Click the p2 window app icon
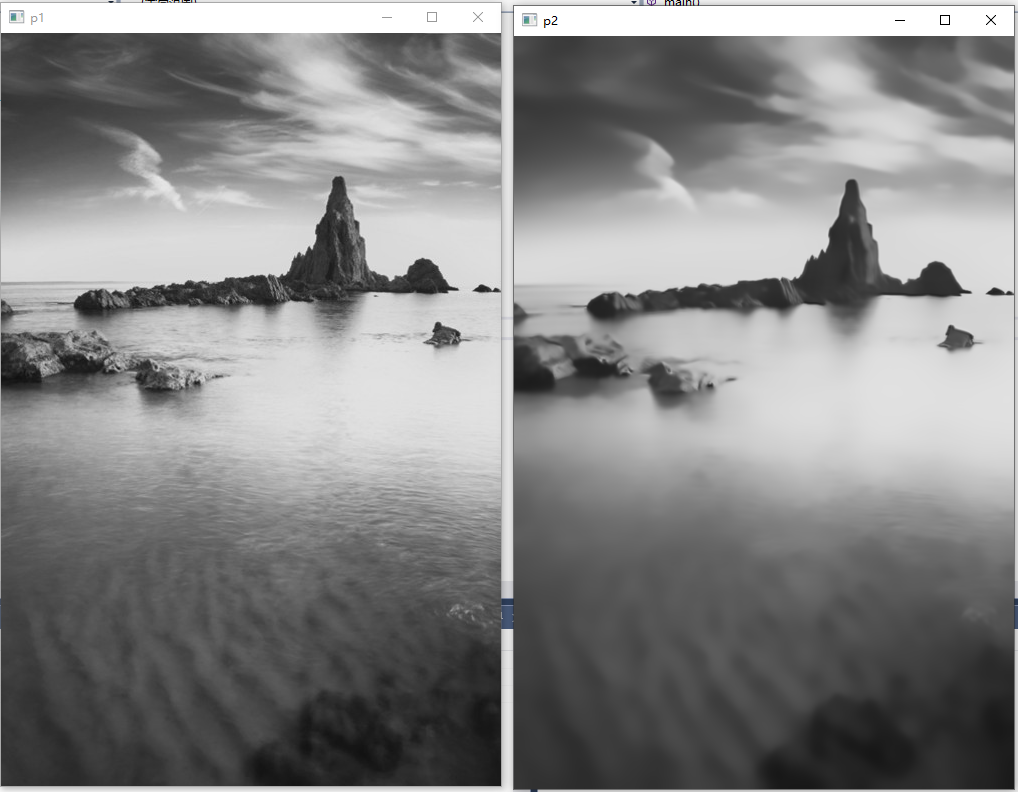Image resolution: width=1018 pixels, height=792 pixels. [x=530, y=20]
